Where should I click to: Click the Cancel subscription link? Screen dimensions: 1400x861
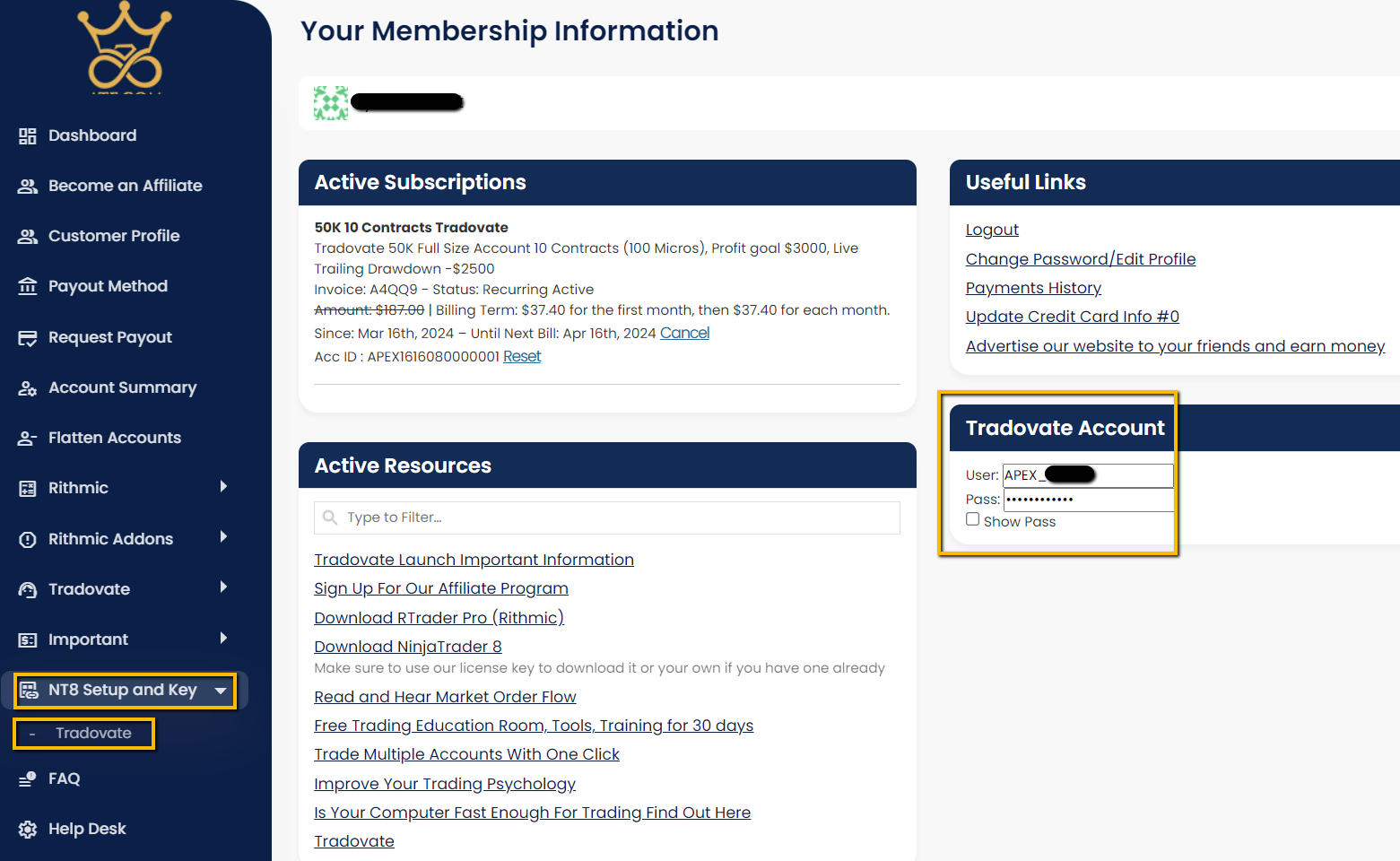point(684,333)
